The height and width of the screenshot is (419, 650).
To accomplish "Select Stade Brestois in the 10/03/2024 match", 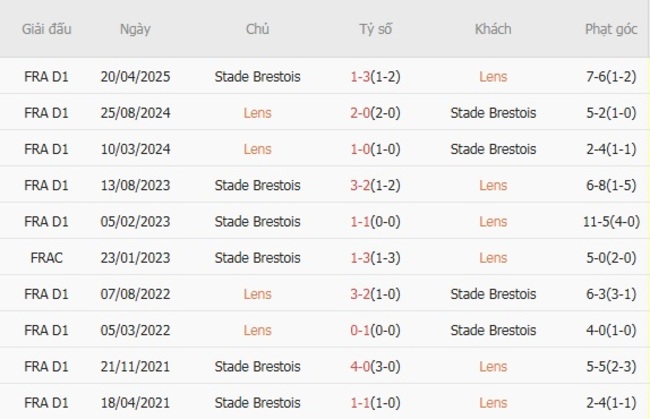I will tap(493, 149).
